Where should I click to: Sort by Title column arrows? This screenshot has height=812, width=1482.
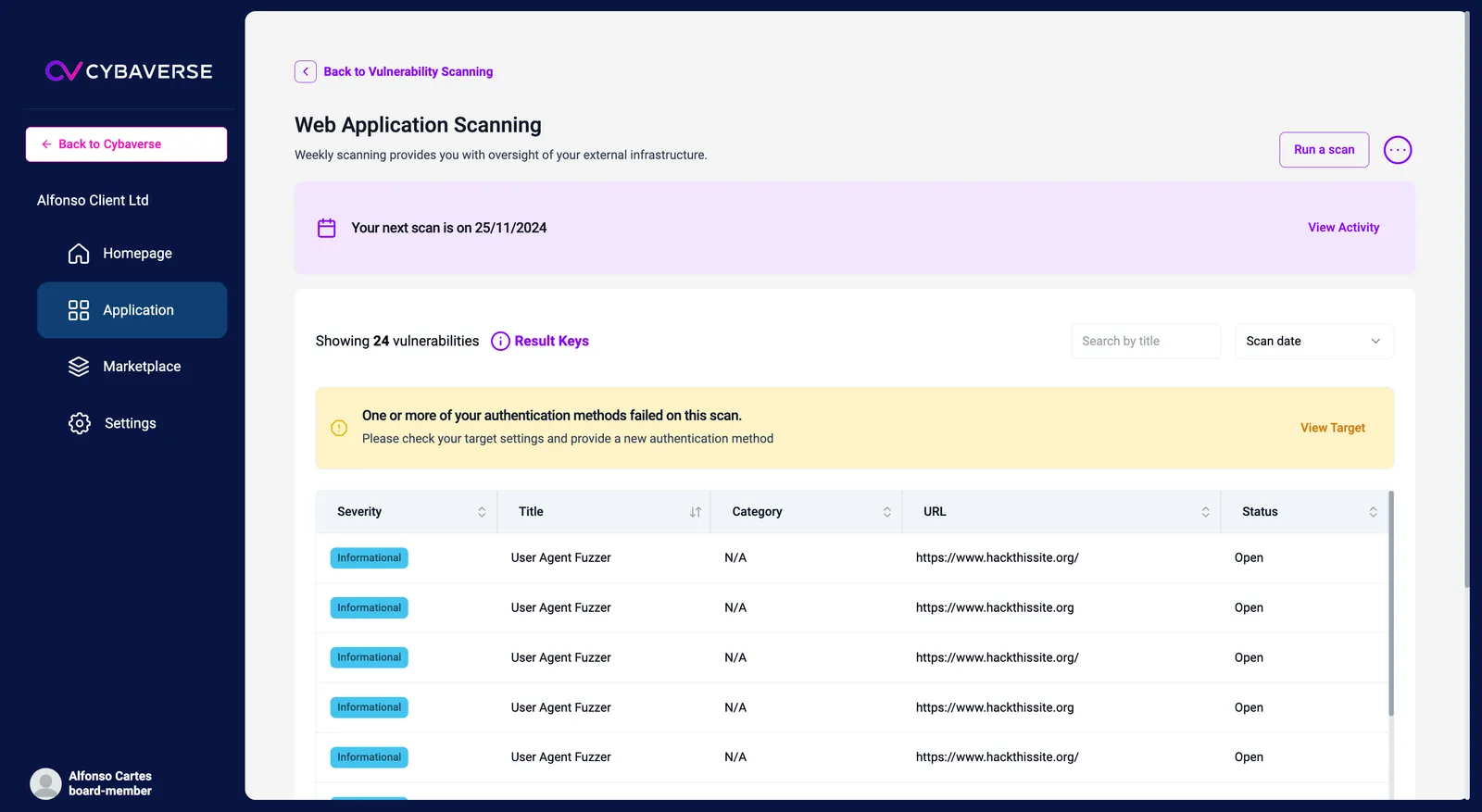(696, 512)
